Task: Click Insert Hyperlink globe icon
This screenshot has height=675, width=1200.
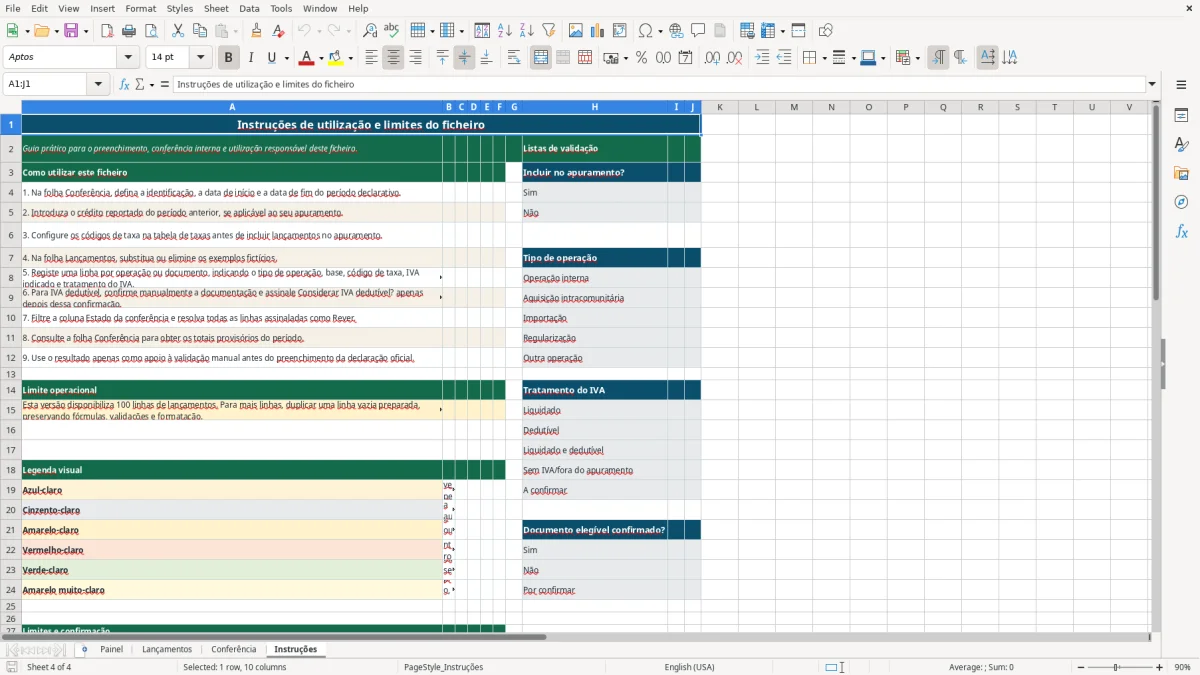Action: pos(676,31)
